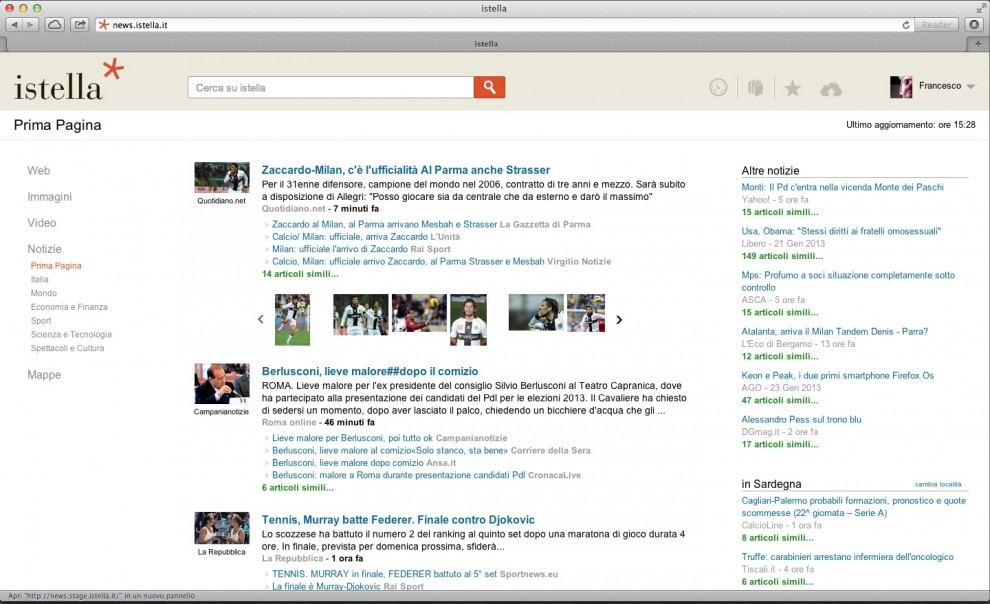Click first player photo in carousel
Image resolution: width=990 pixels, height=604 pixels.
tap(292, 319)
